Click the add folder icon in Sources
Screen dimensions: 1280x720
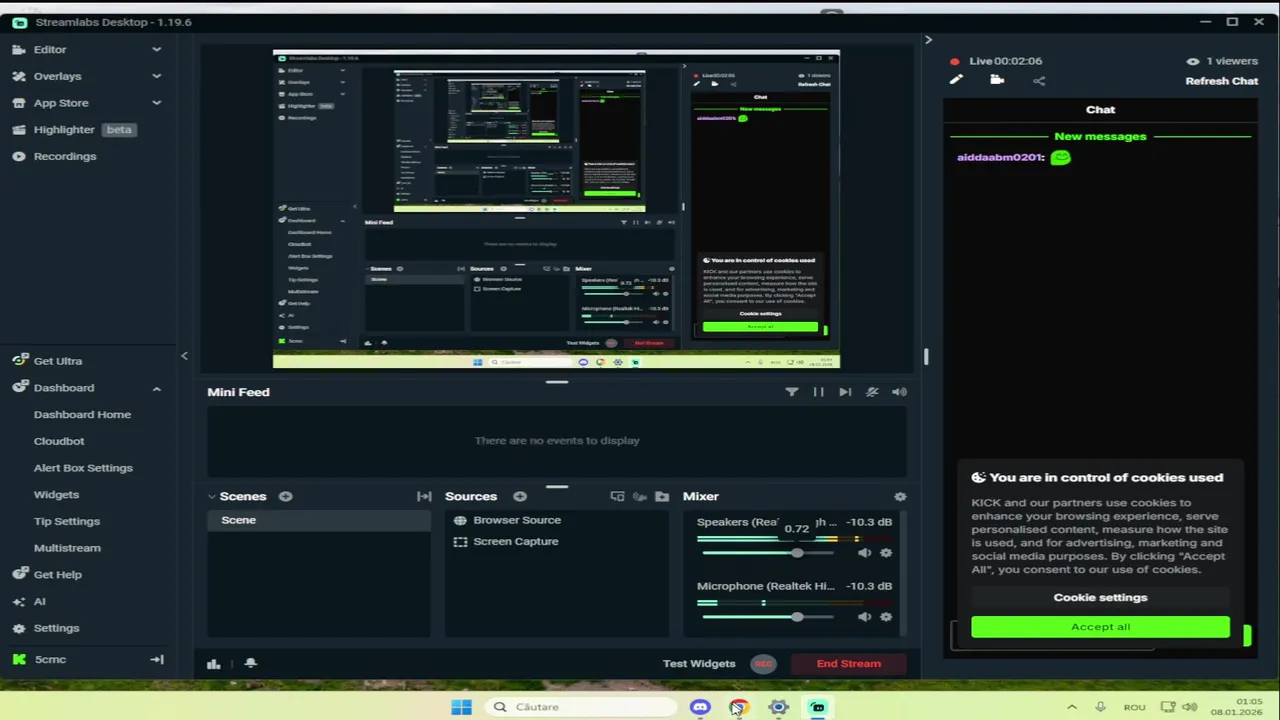point(662,496)
